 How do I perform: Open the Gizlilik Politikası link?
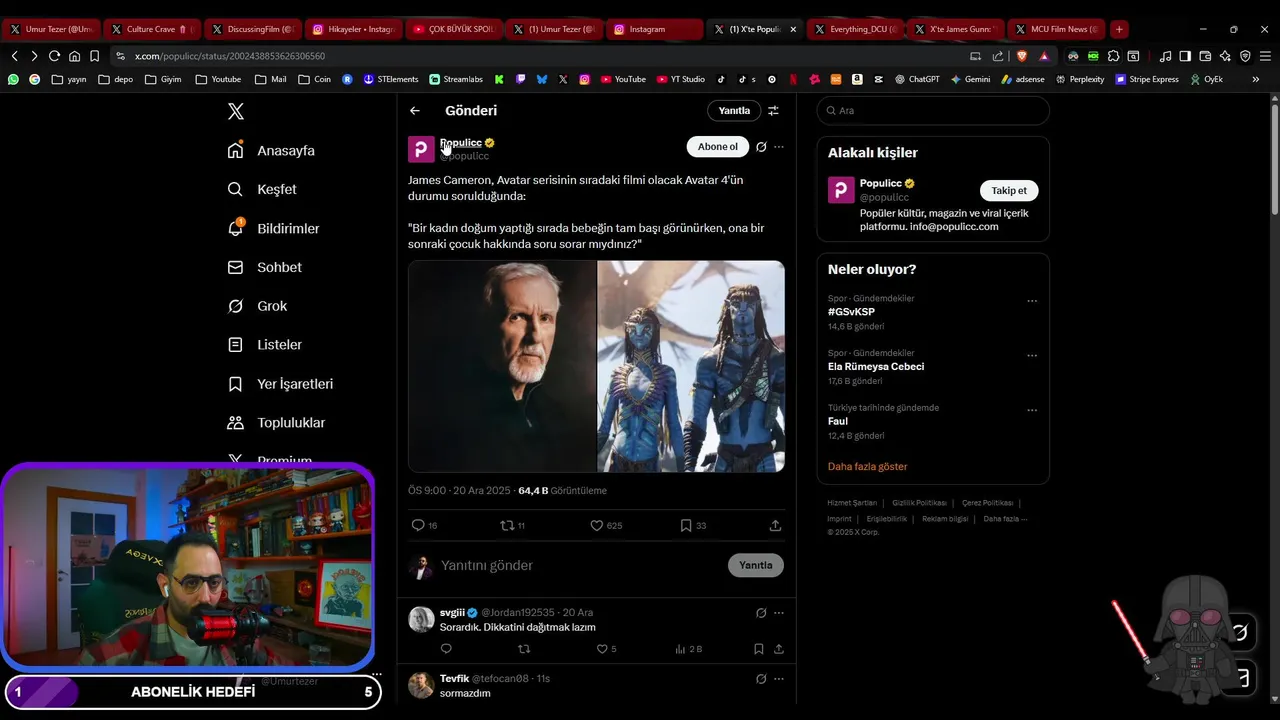click(919, 503)
